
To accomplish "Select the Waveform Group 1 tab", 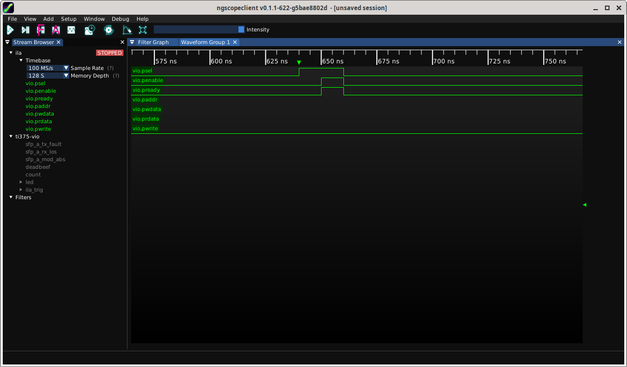I will click(x=205, y=42).
